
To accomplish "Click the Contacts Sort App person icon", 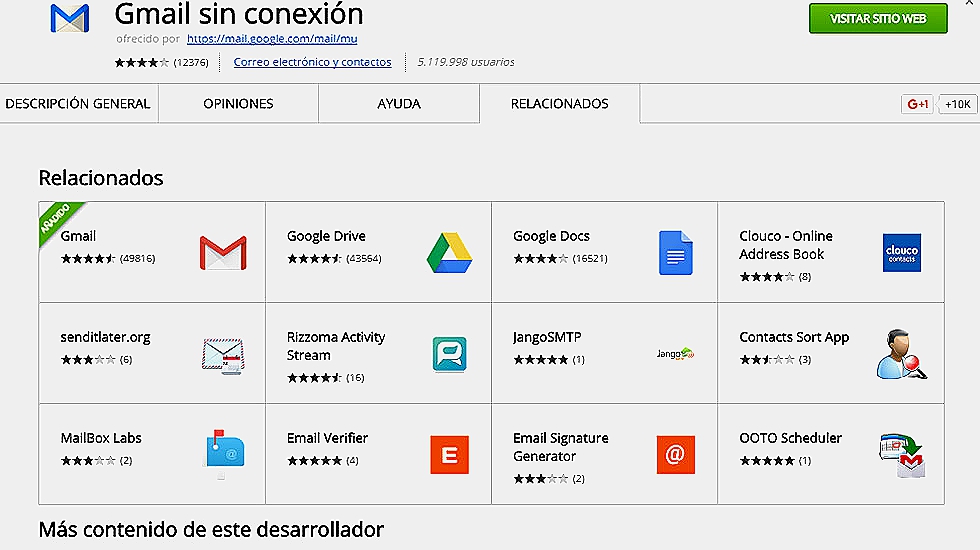I will (x=901, y=354).
